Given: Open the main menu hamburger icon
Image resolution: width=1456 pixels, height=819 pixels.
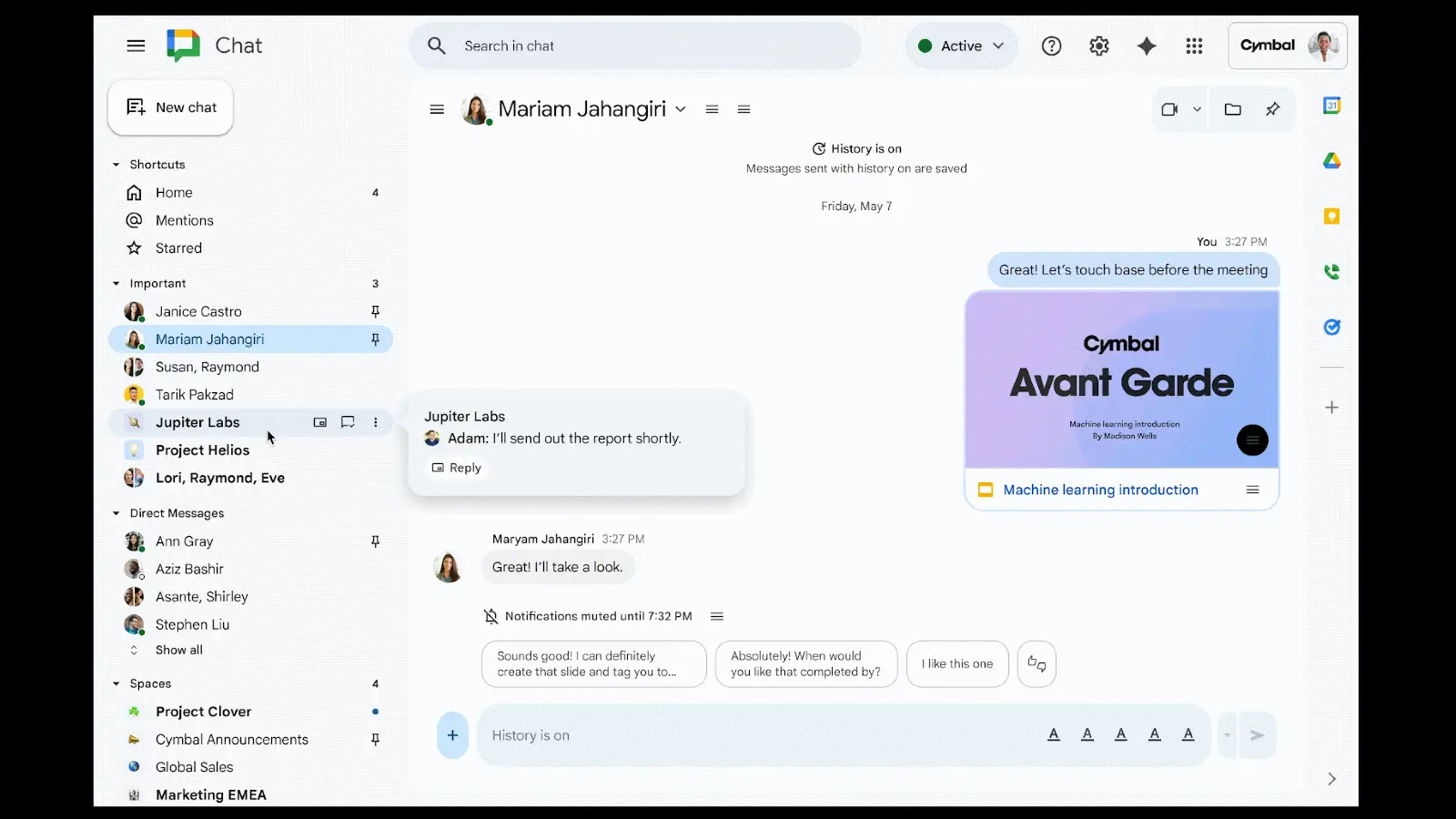Looking at the screenshot, I should pos(136,45).
